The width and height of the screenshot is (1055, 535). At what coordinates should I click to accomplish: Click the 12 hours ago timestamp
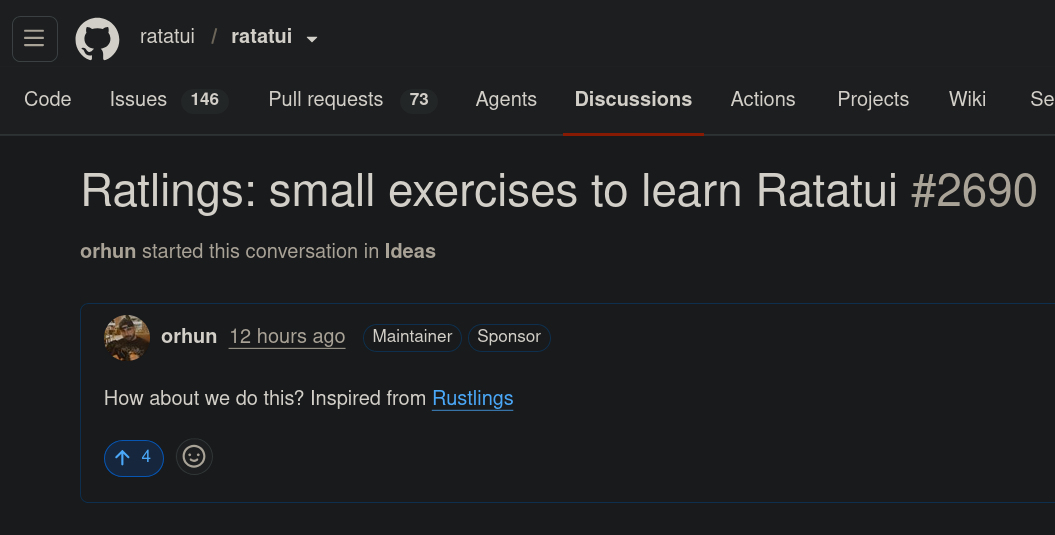[287, 336]
